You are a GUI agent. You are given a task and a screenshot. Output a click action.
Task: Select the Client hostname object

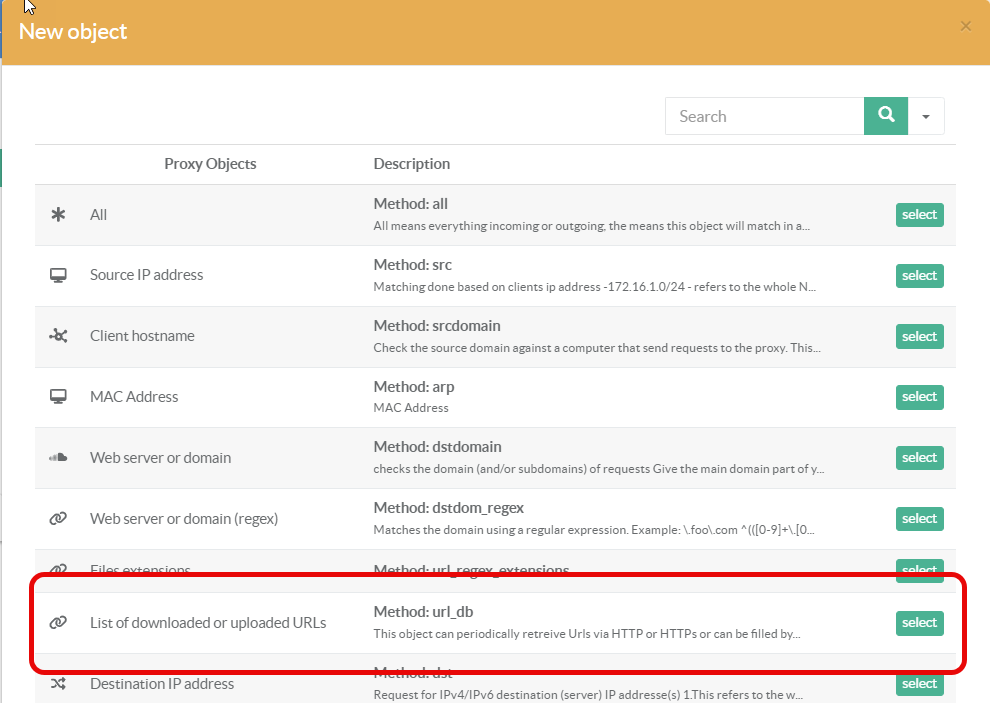919,337
